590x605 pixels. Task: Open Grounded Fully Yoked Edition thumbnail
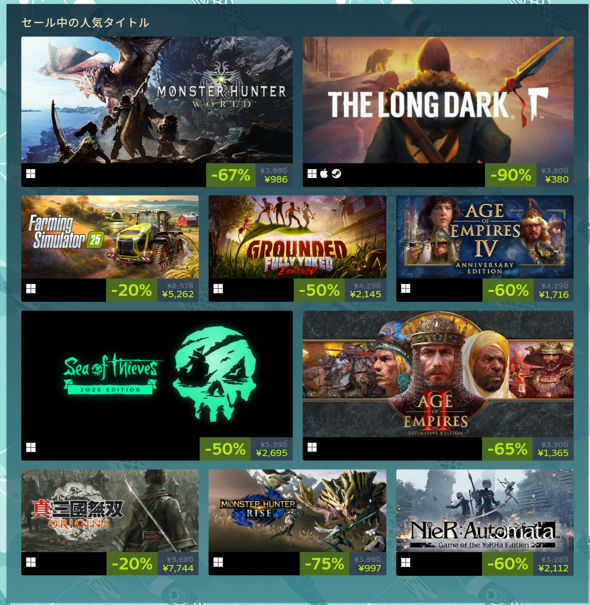(x=298, y=237)
